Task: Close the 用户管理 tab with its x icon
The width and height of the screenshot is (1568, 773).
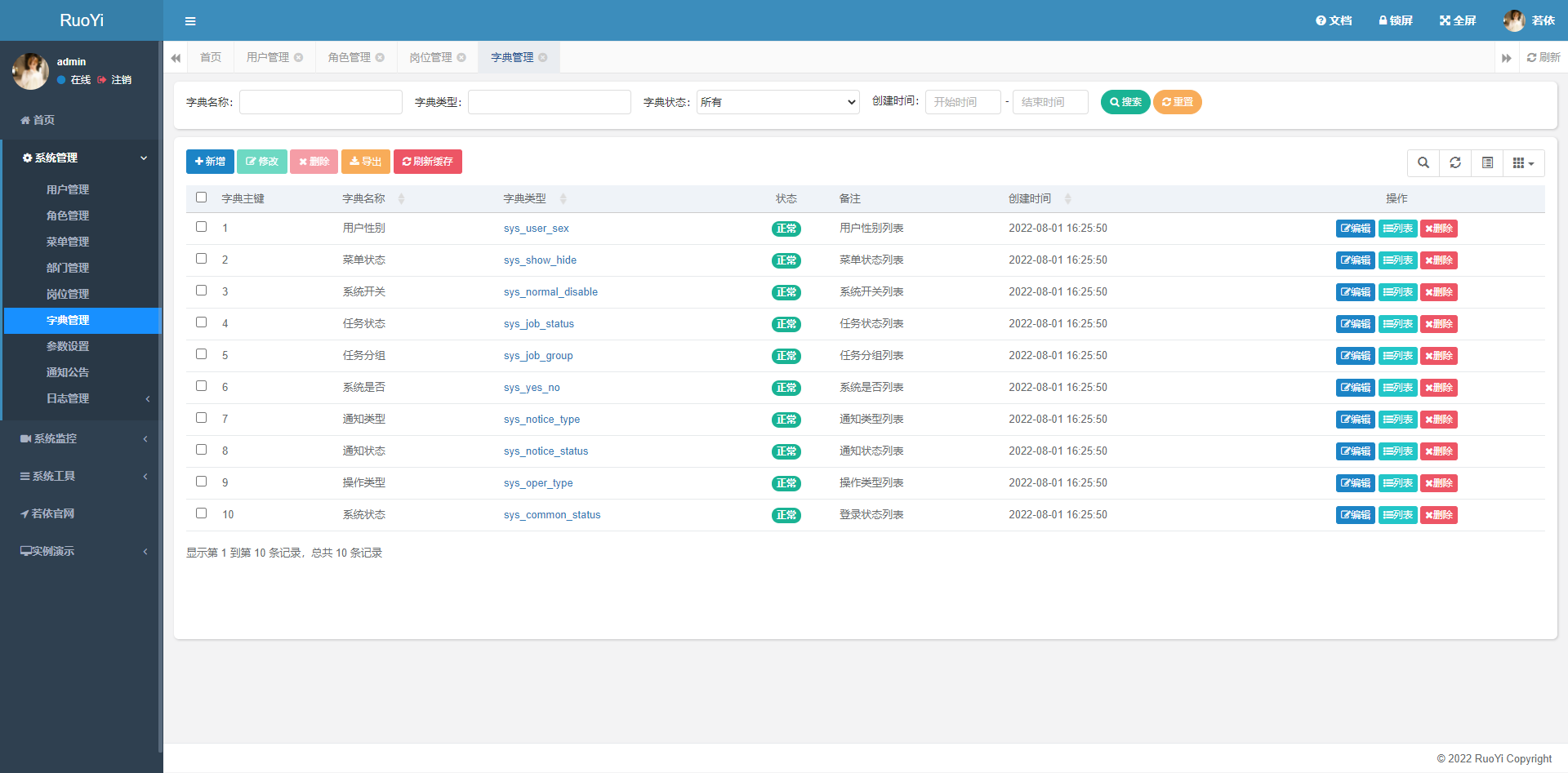Action: pos(299,57)
